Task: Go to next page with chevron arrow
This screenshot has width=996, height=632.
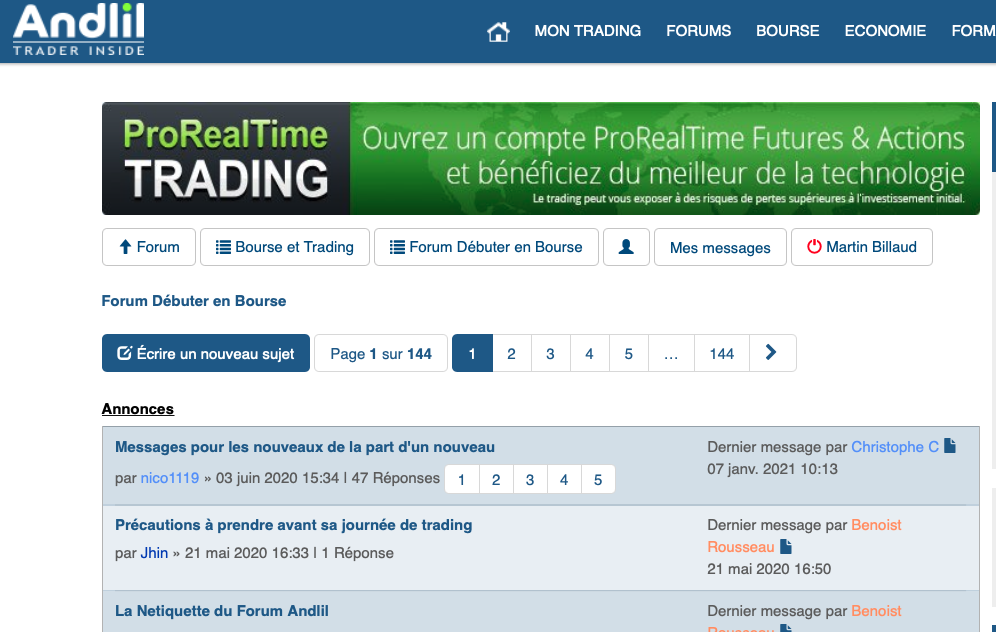Action: coord(772,353)
